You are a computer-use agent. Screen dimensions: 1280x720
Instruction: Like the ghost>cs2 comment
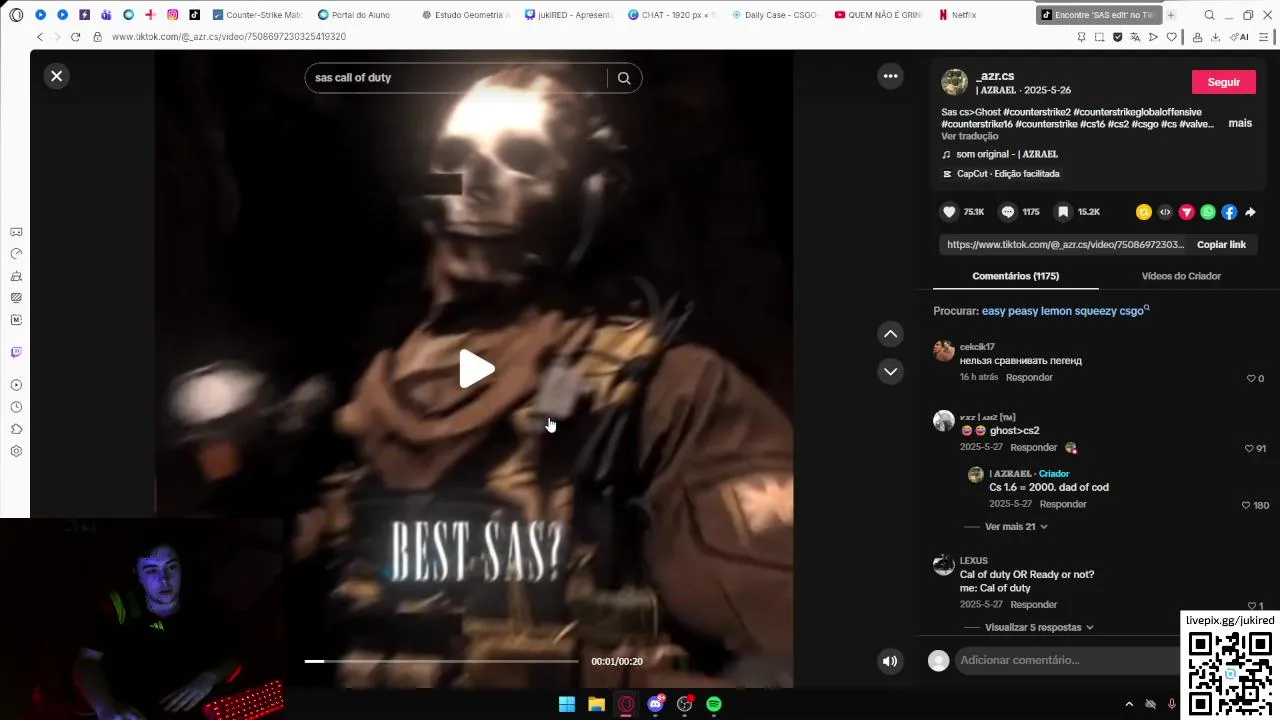(x=1249, y=448)
